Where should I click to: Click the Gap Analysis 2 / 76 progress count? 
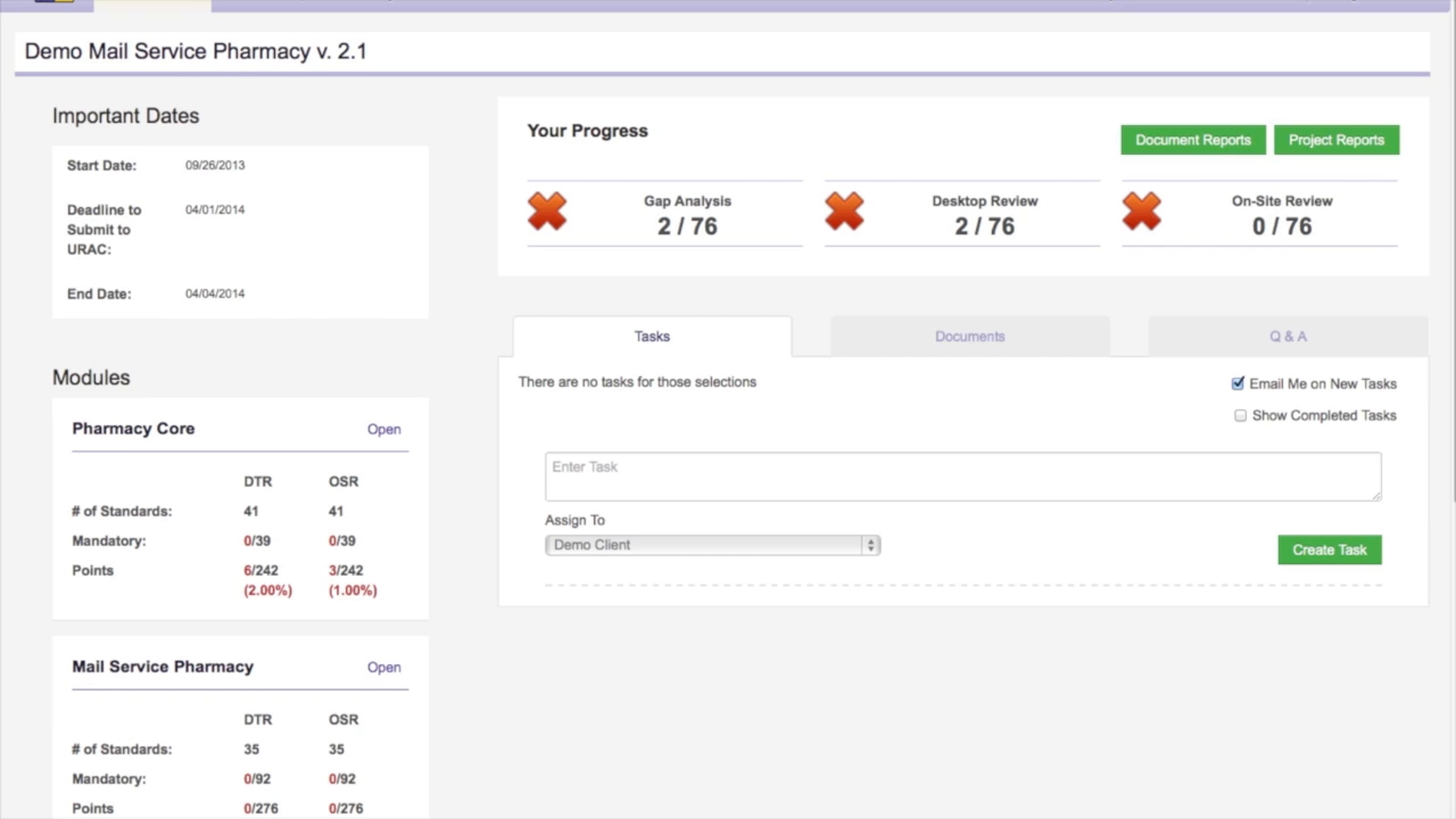coord(687,226)
